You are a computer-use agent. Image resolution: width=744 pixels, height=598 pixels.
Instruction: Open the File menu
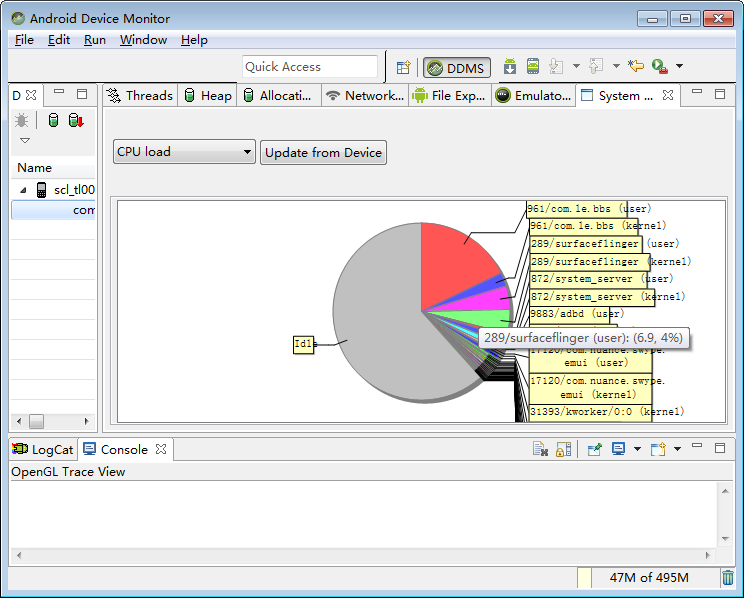(24, 40)
